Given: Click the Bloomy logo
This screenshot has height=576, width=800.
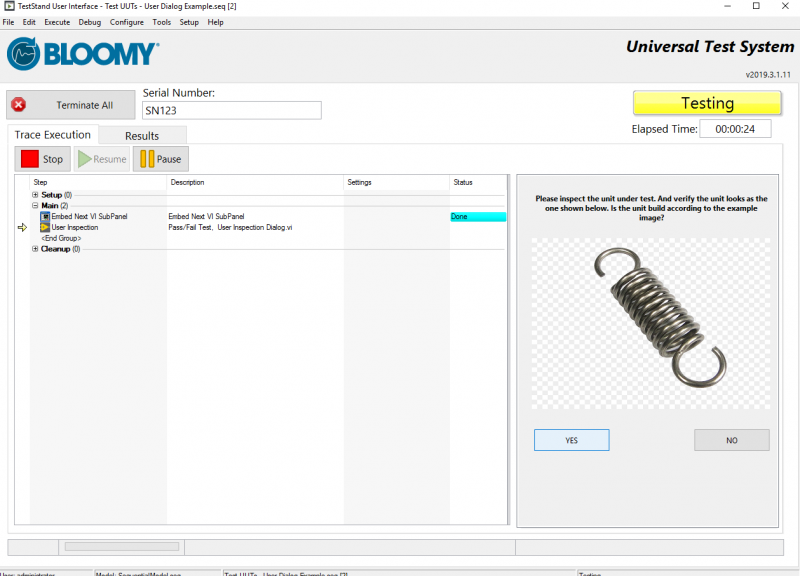Looking at the screenshot, I should click(83, 54).
